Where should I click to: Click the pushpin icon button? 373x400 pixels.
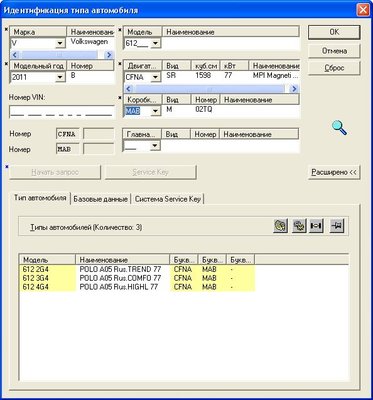coord(338,226)
